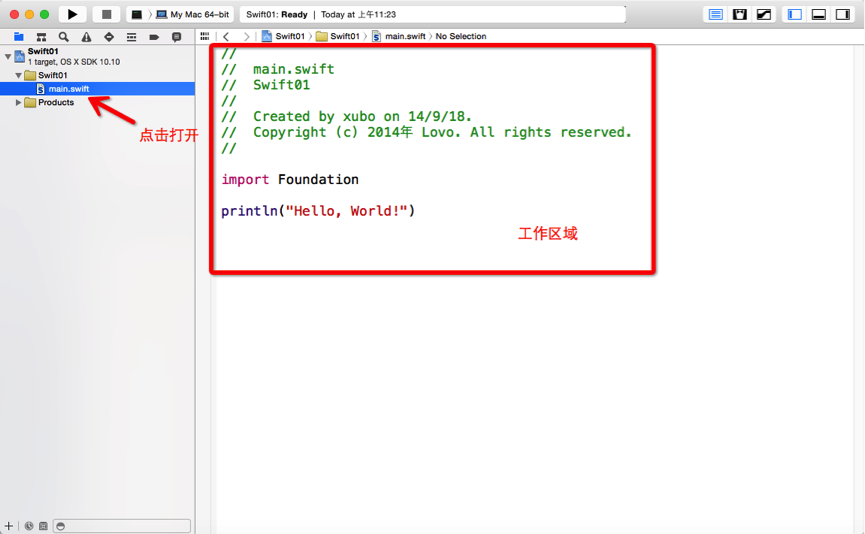Image resolution: width=865 pixels, height=534 pixels.
Task: Click the main.swift comment line in editor
Action: click(x=277, y=69)
